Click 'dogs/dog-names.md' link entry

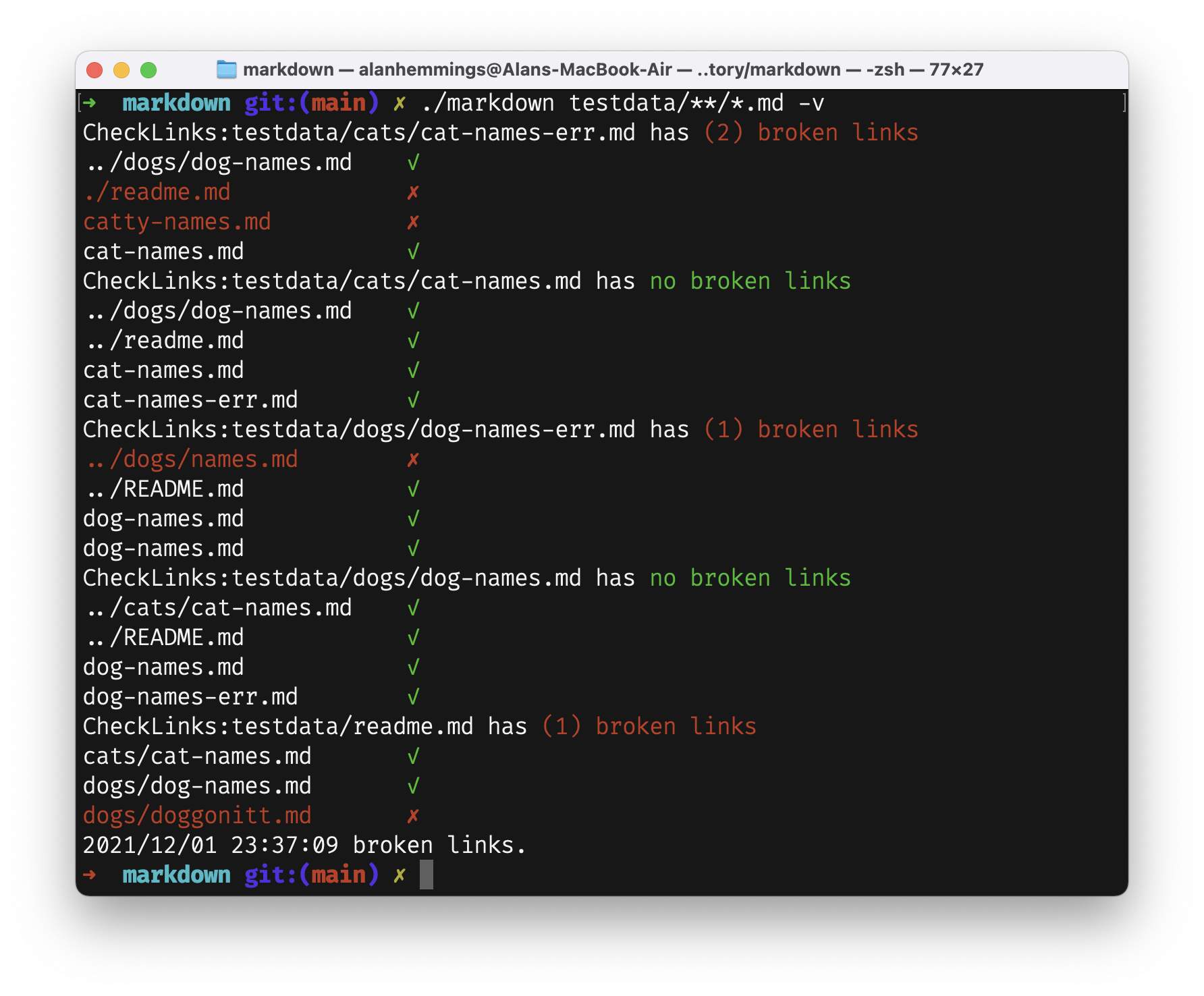[197, 786]
